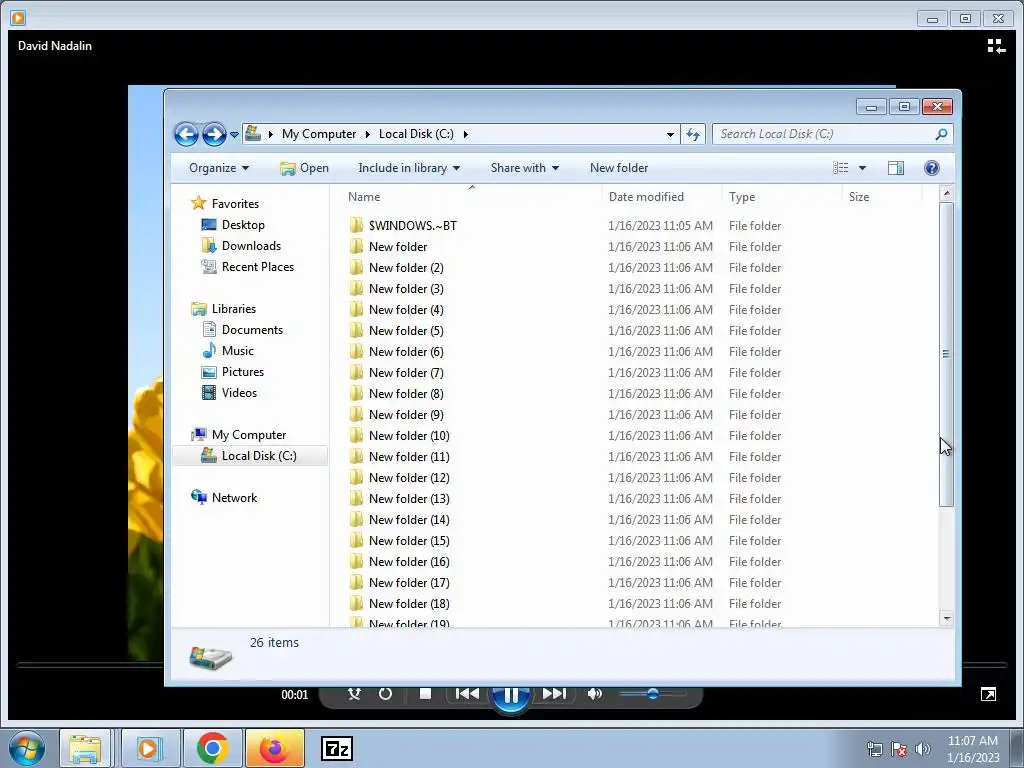The image size is (1024, 768).
Task: Open the recent locations dropdown arrow
Action: [x=234, y=135]
